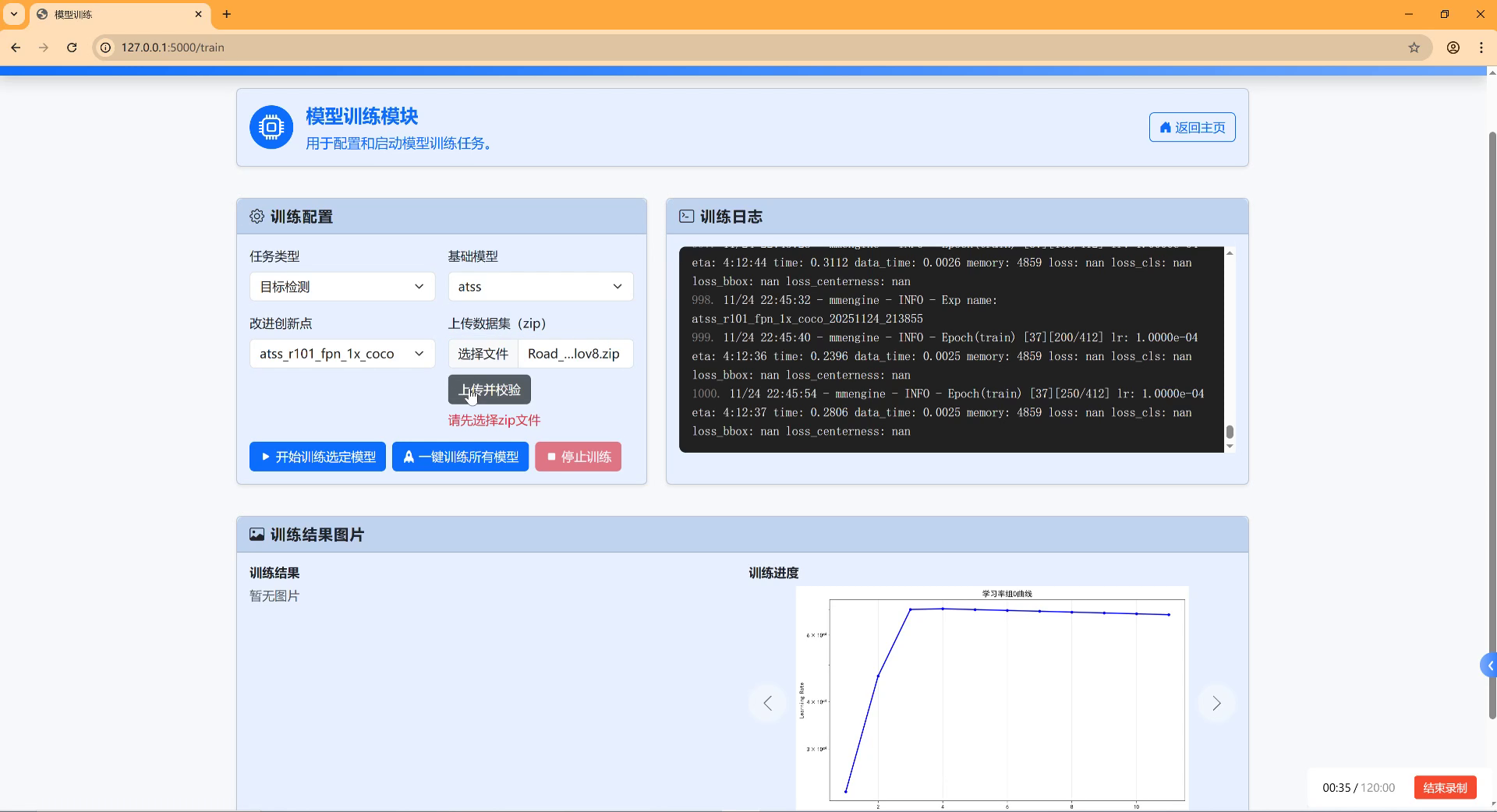Click the blue side panel expand arrow
Viewport: 1497px width, 812px height.
(1489, 665)
